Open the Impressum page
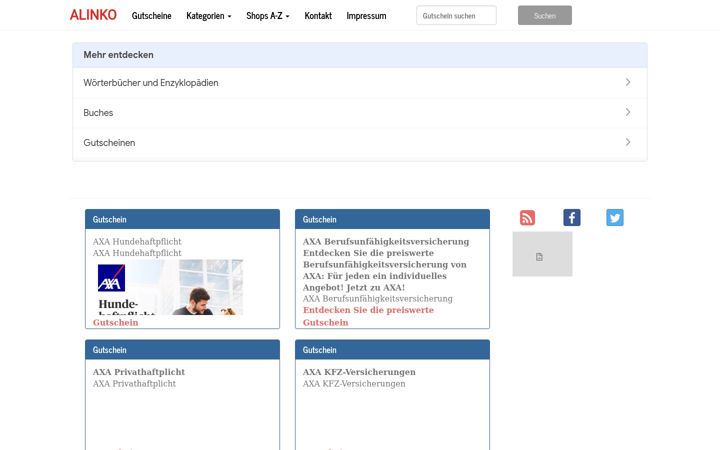This screenshot has height=450, width=720. [x=366, y=16]
